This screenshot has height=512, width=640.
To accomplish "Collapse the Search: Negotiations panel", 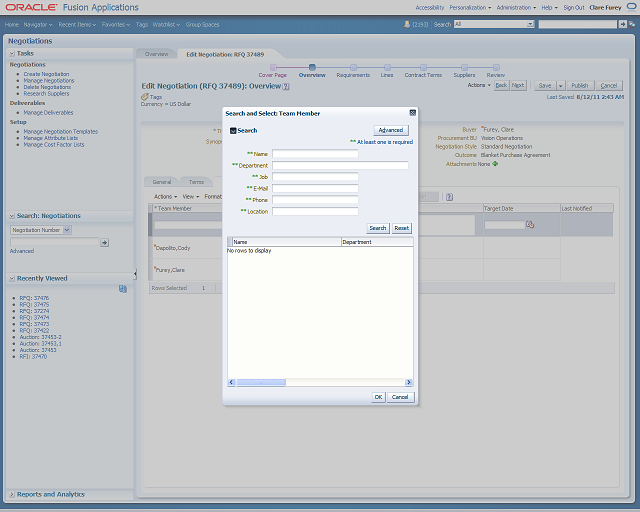I will [x=12, y=216].
